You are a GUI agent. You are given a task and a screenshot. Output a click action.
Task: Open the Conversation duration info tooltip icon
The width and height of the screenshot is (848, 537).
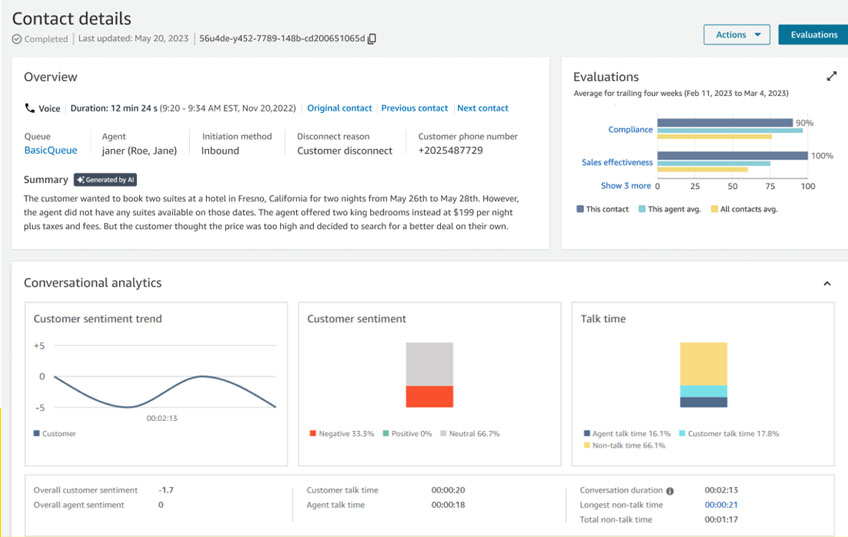tap(670, 491)
